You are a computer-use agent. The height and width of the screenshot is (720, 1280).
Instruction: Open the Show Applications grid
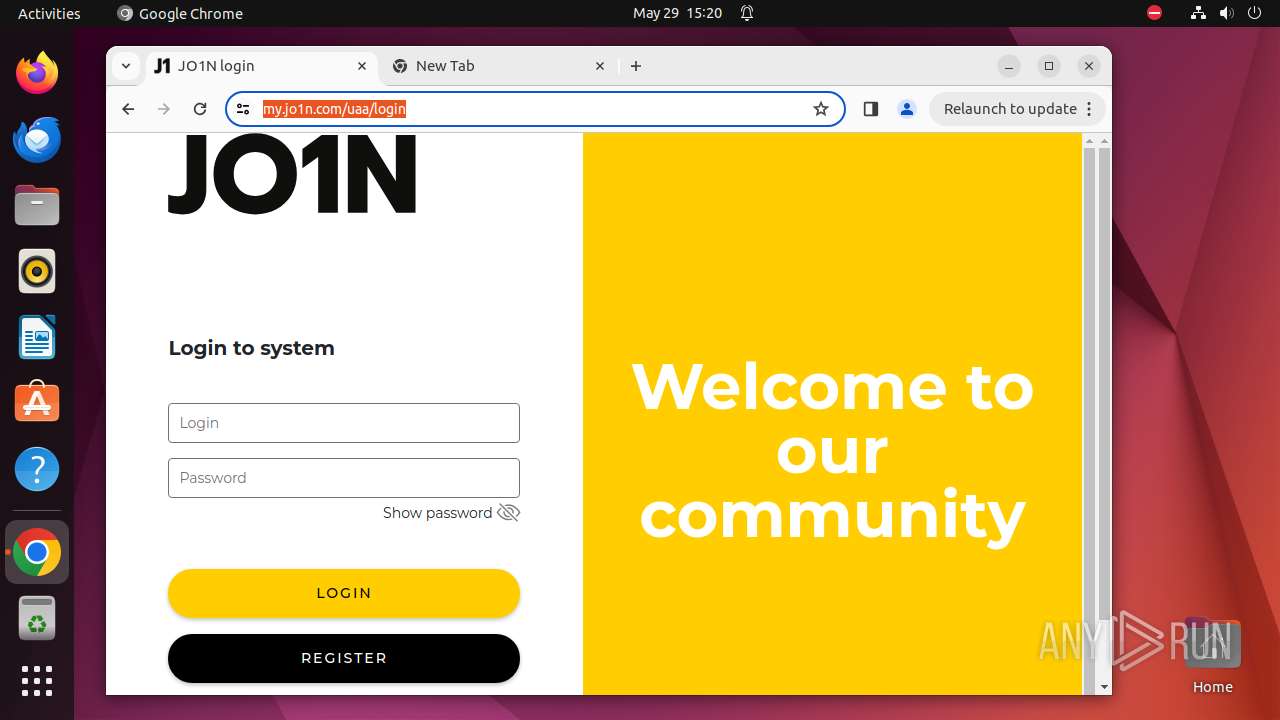click(x=37, y=681)
